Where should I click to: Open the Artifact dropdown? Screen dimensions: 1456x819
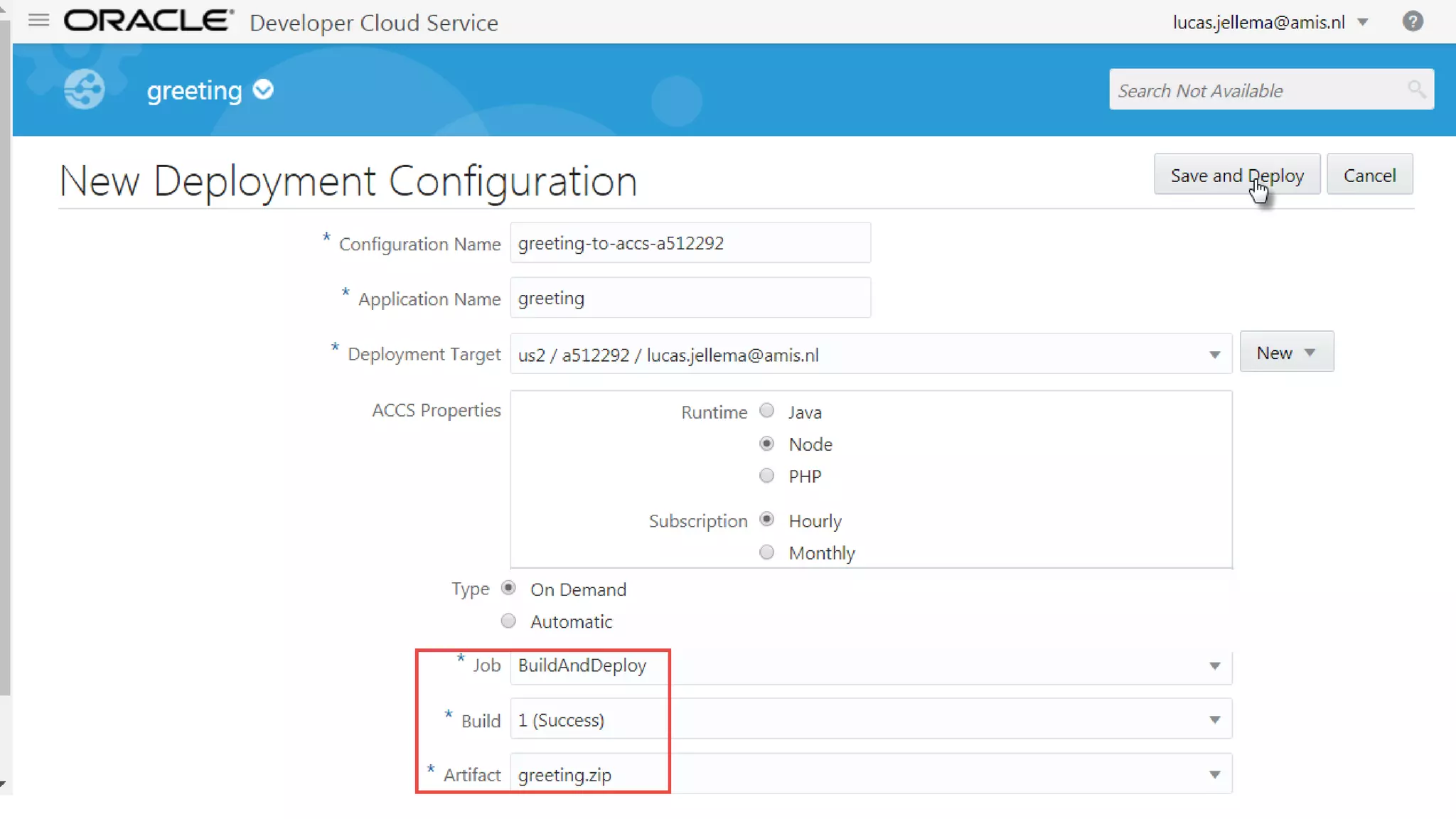tap(1214, 775)
